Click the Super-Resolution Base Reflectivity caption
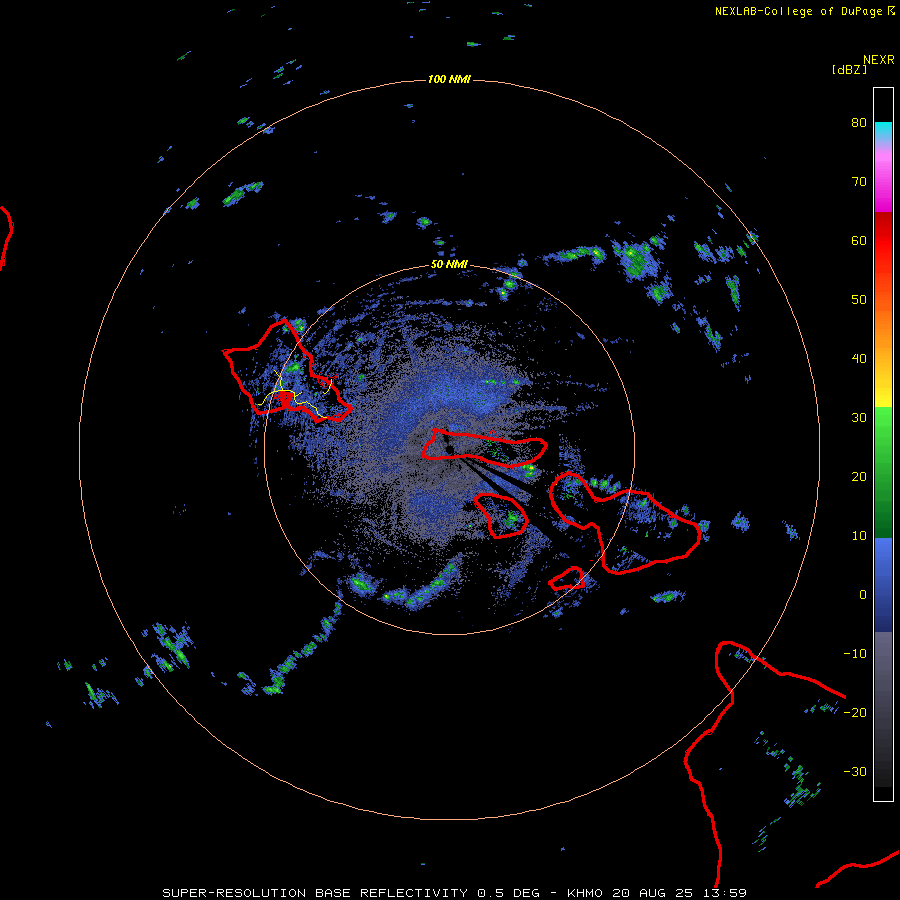This screenshot has width=900, height=900. [454, 893]
